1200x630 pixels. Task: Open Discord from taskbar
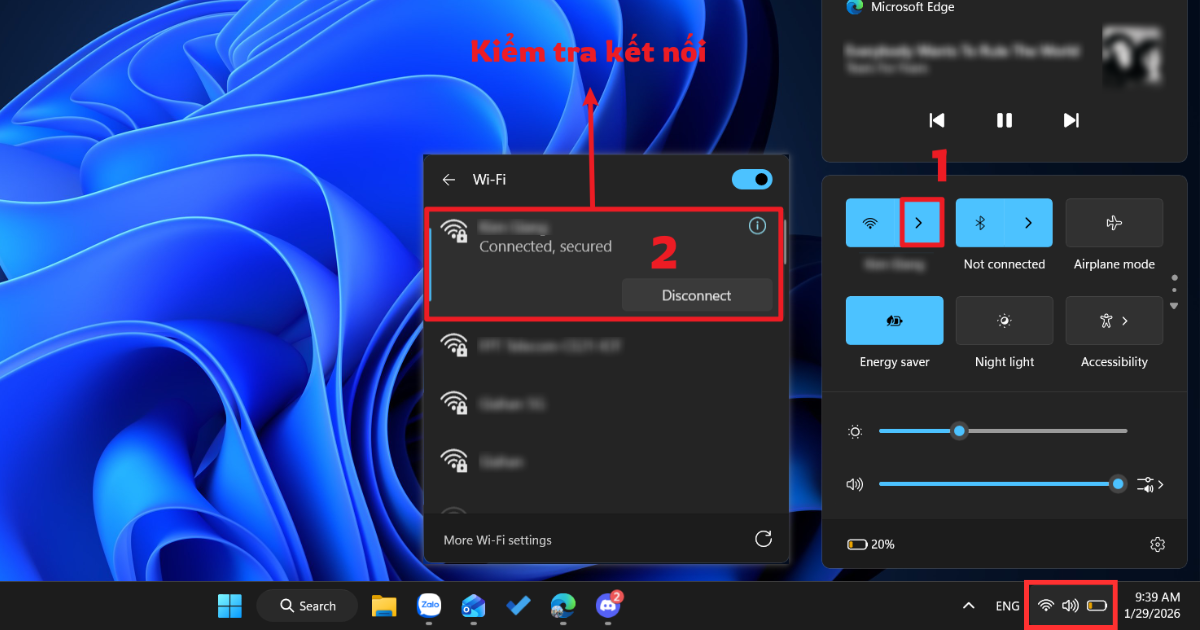tap(608, 604)
